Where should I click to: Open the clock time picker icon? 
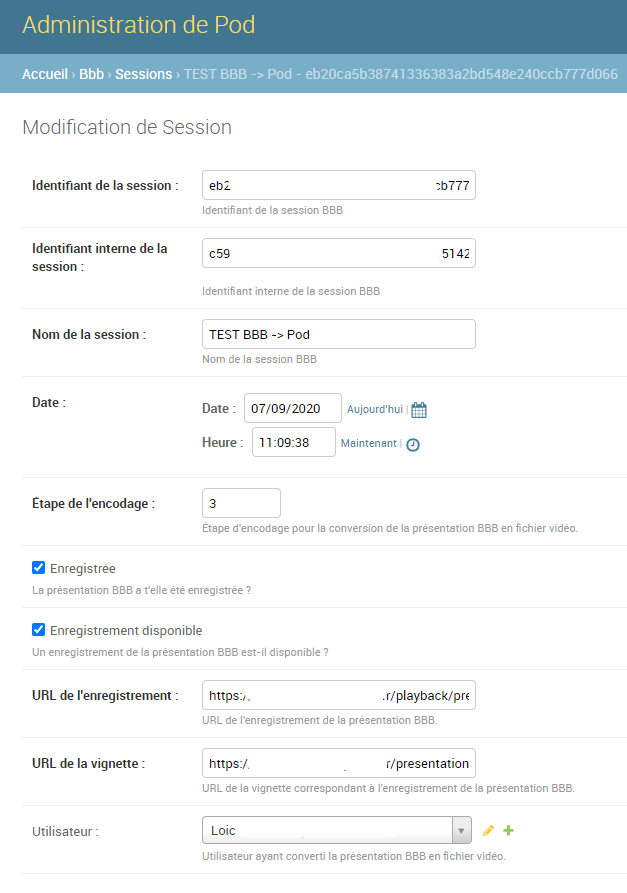click(412, 445)
